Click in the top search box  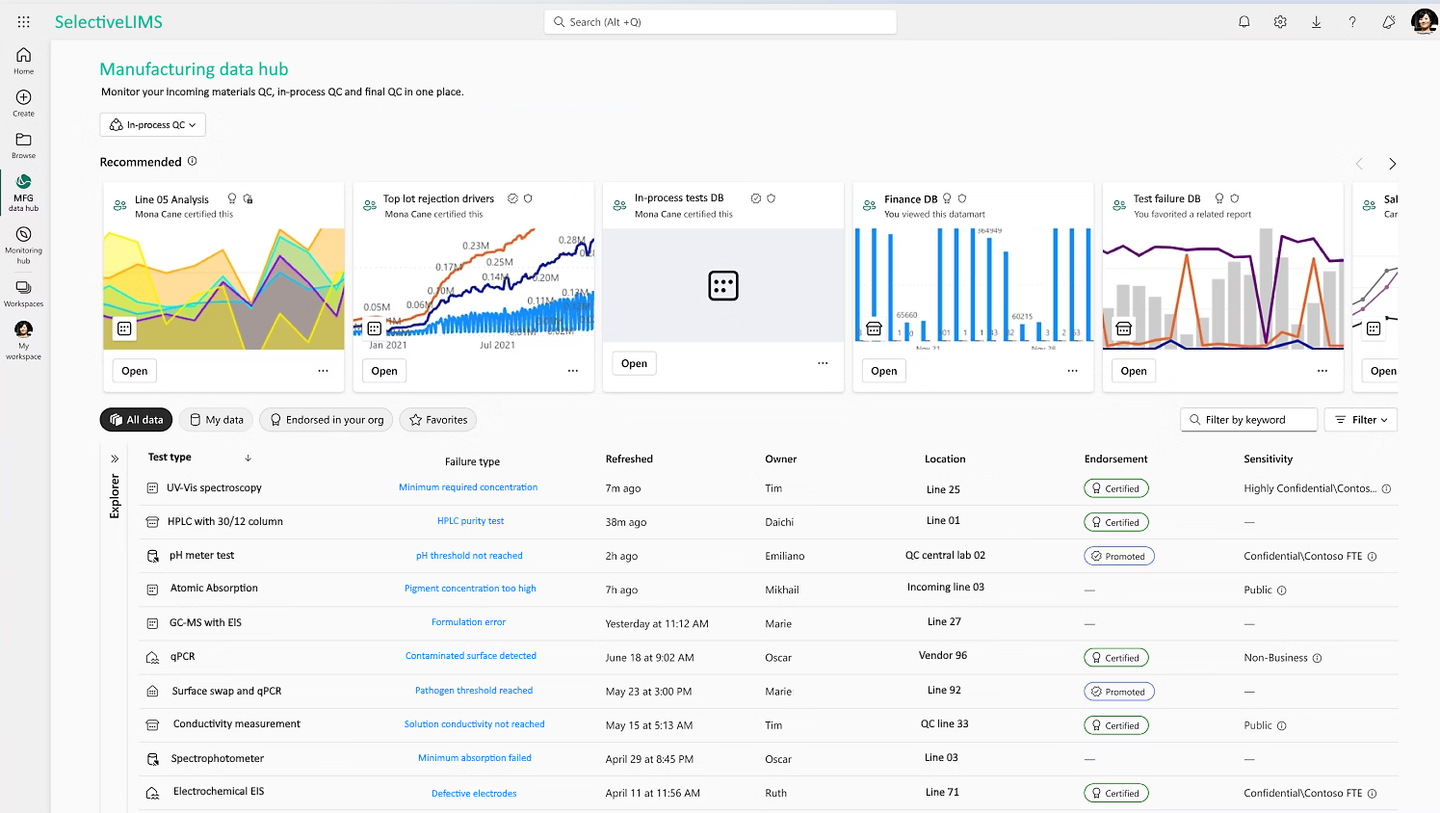(x=720, y=22)
